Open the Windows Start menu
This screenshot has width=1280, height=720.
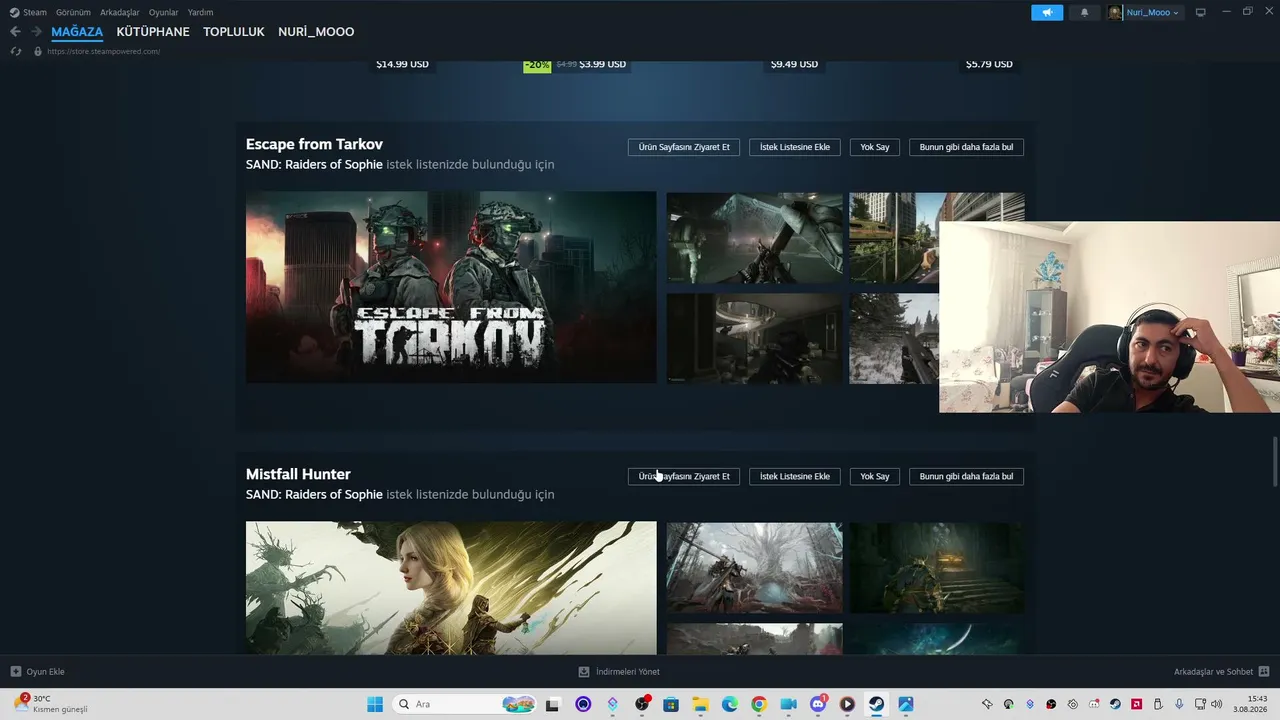click(x=375, y=704)
